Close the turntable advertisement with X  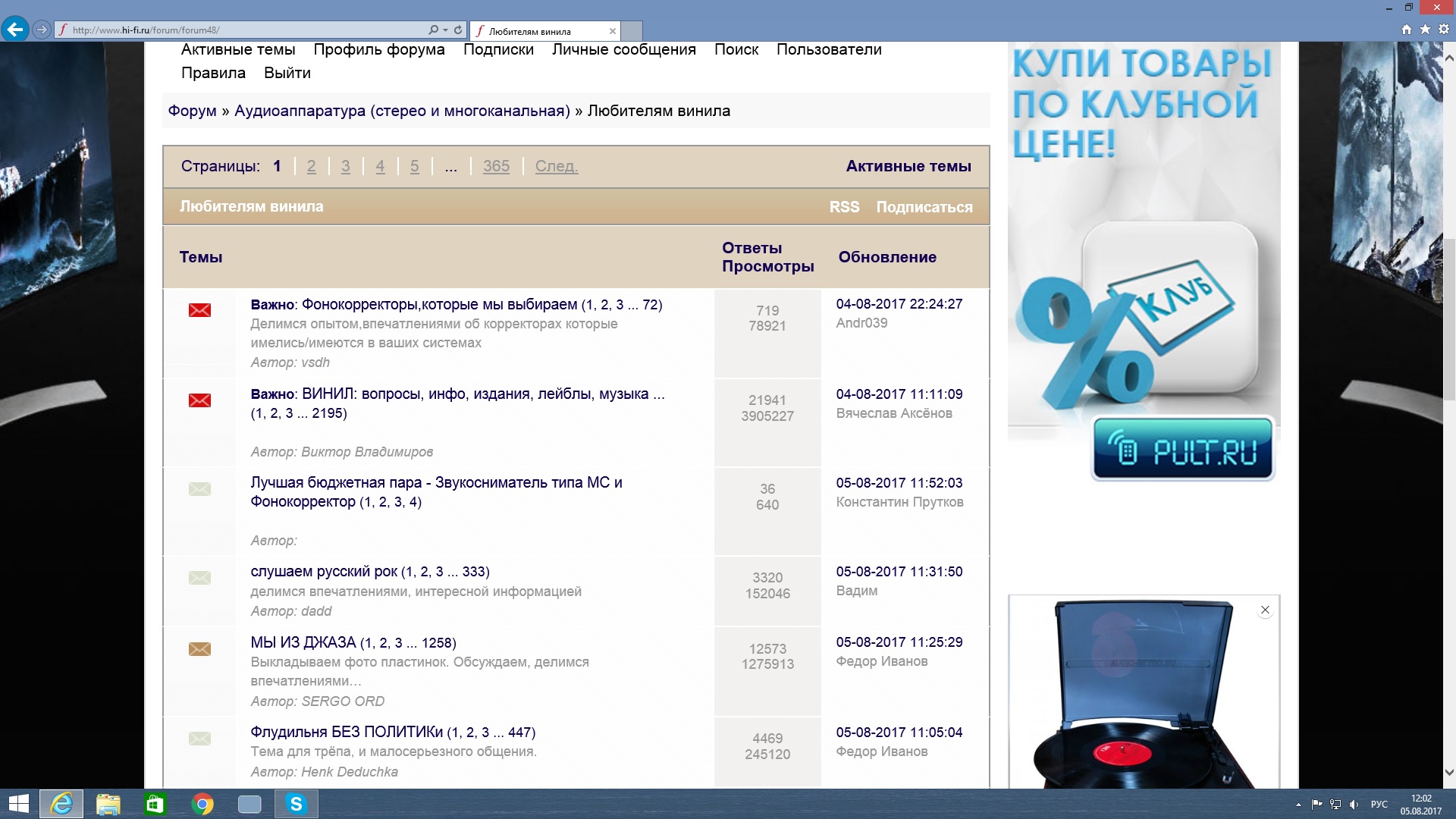click(1265, 610)
